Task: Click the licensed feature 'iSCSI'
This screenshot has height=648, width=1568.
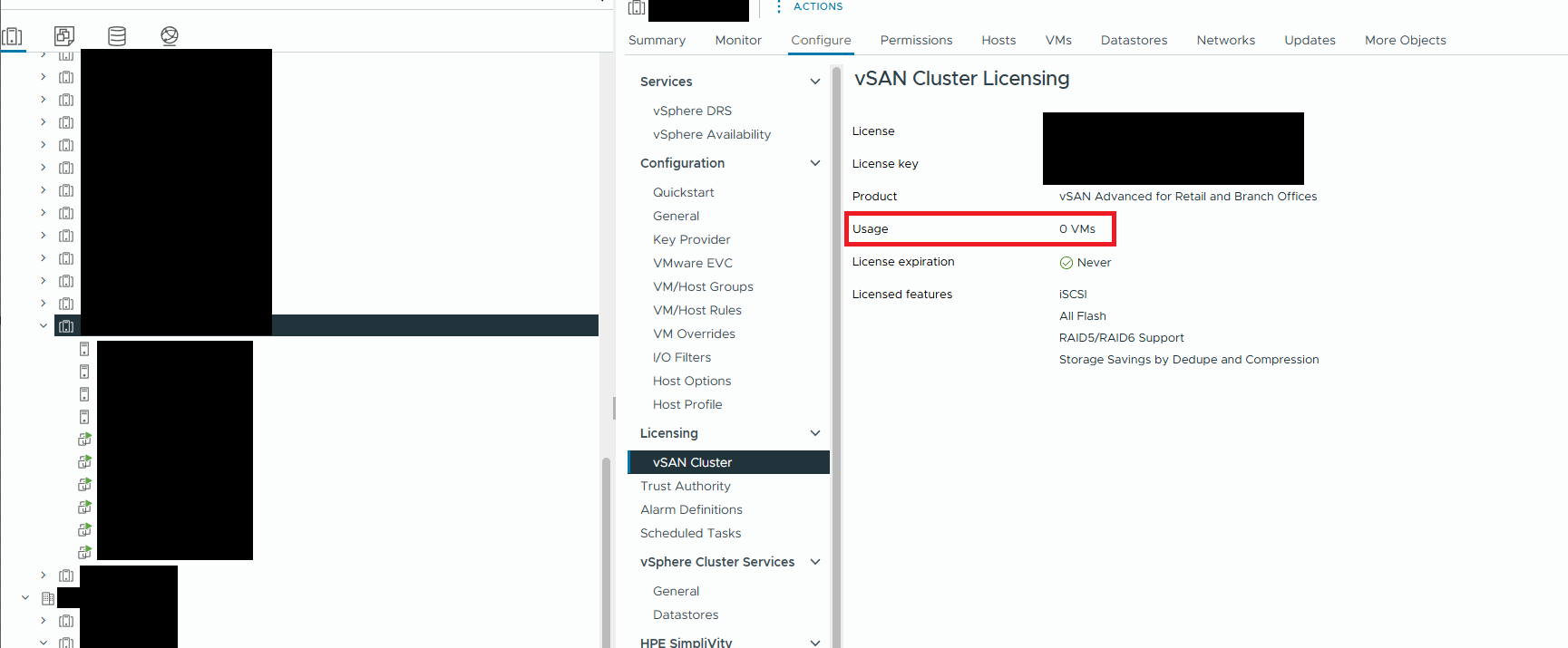Action: tap(1073, 295)
